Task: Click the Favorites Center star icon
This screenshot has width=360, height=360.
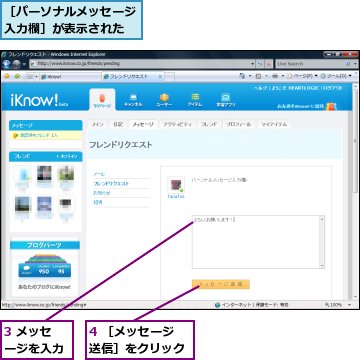Action: (6, 76)
